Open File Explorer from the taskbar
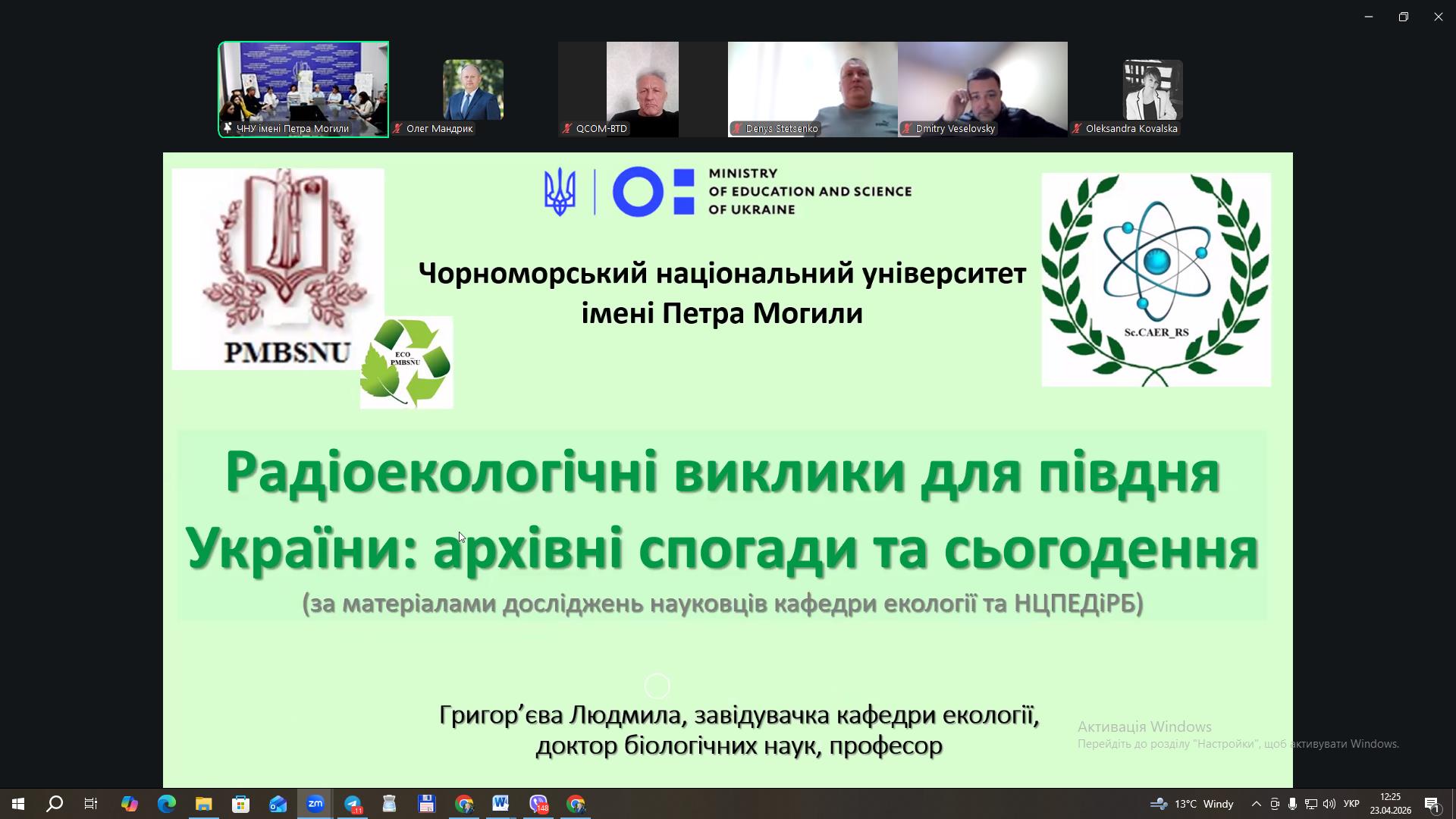 (204, 804)
